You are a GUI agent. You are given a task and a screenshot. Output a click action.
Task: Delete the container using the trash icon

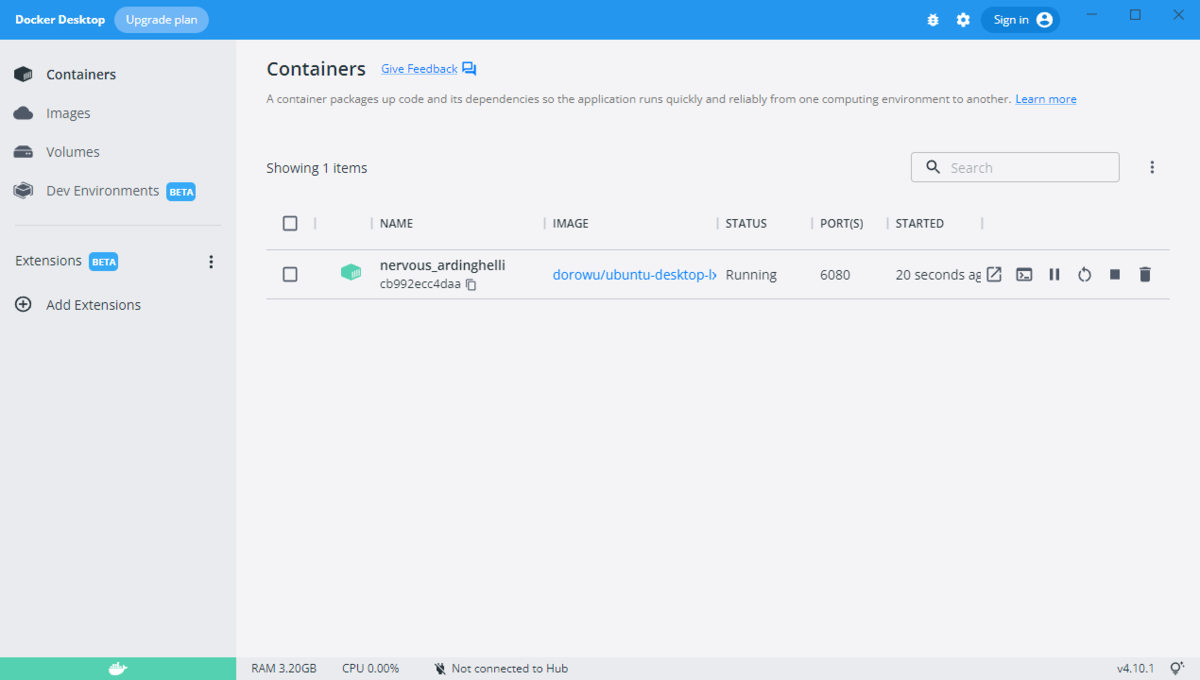[1144, 274]
